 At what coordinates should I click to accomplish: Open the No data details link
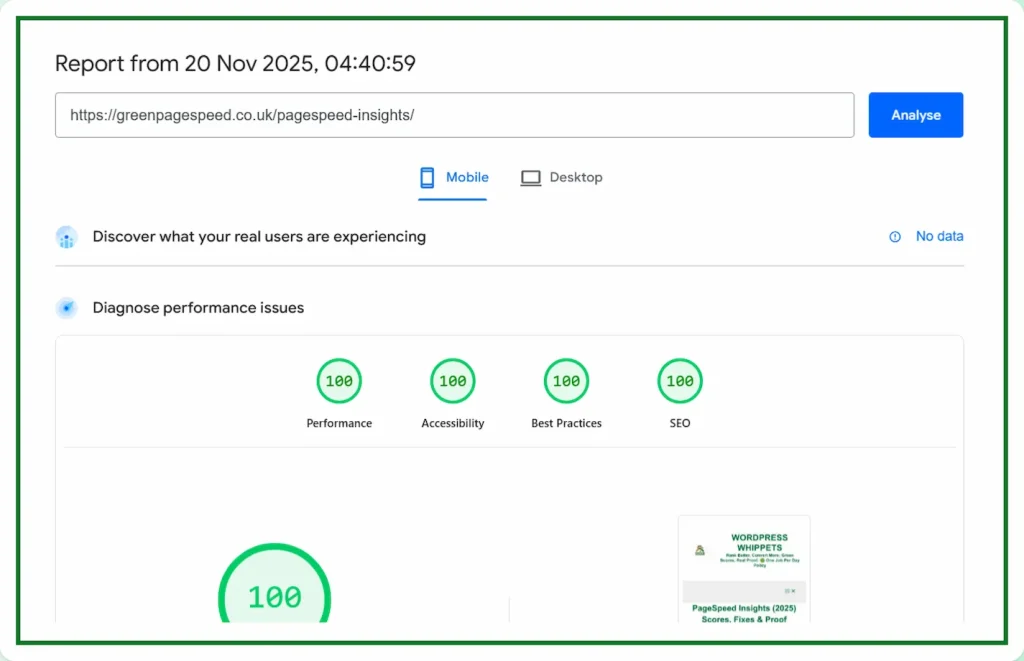tap(939, 236)
